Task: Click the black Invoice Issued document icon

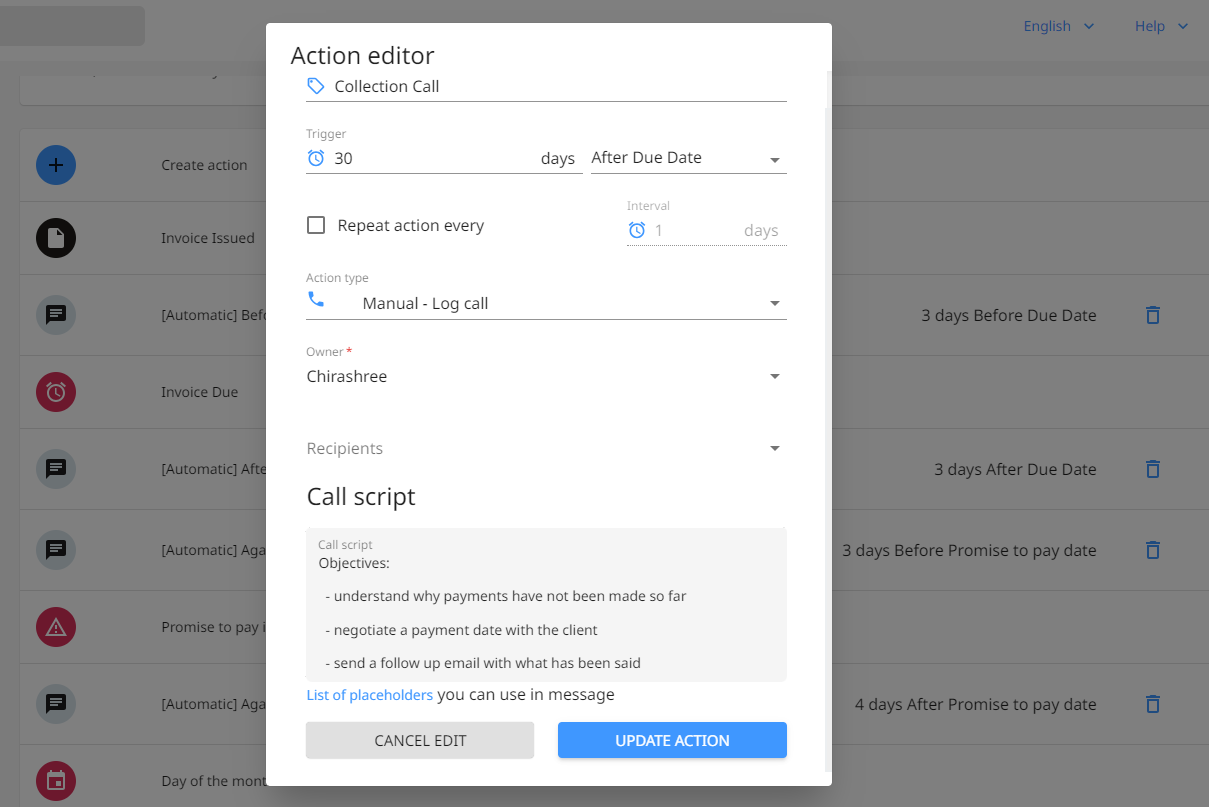Action: coord(56,238)
